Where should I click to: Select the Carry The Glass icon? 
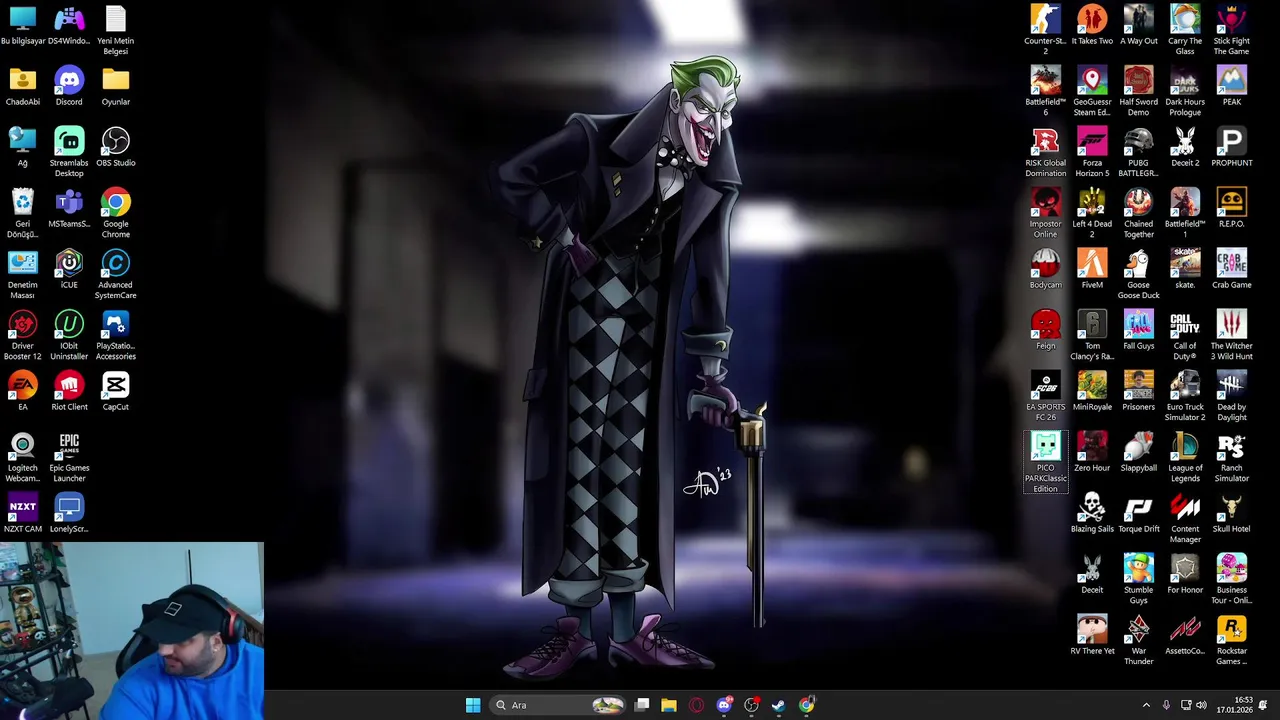tap(1185, 30)
